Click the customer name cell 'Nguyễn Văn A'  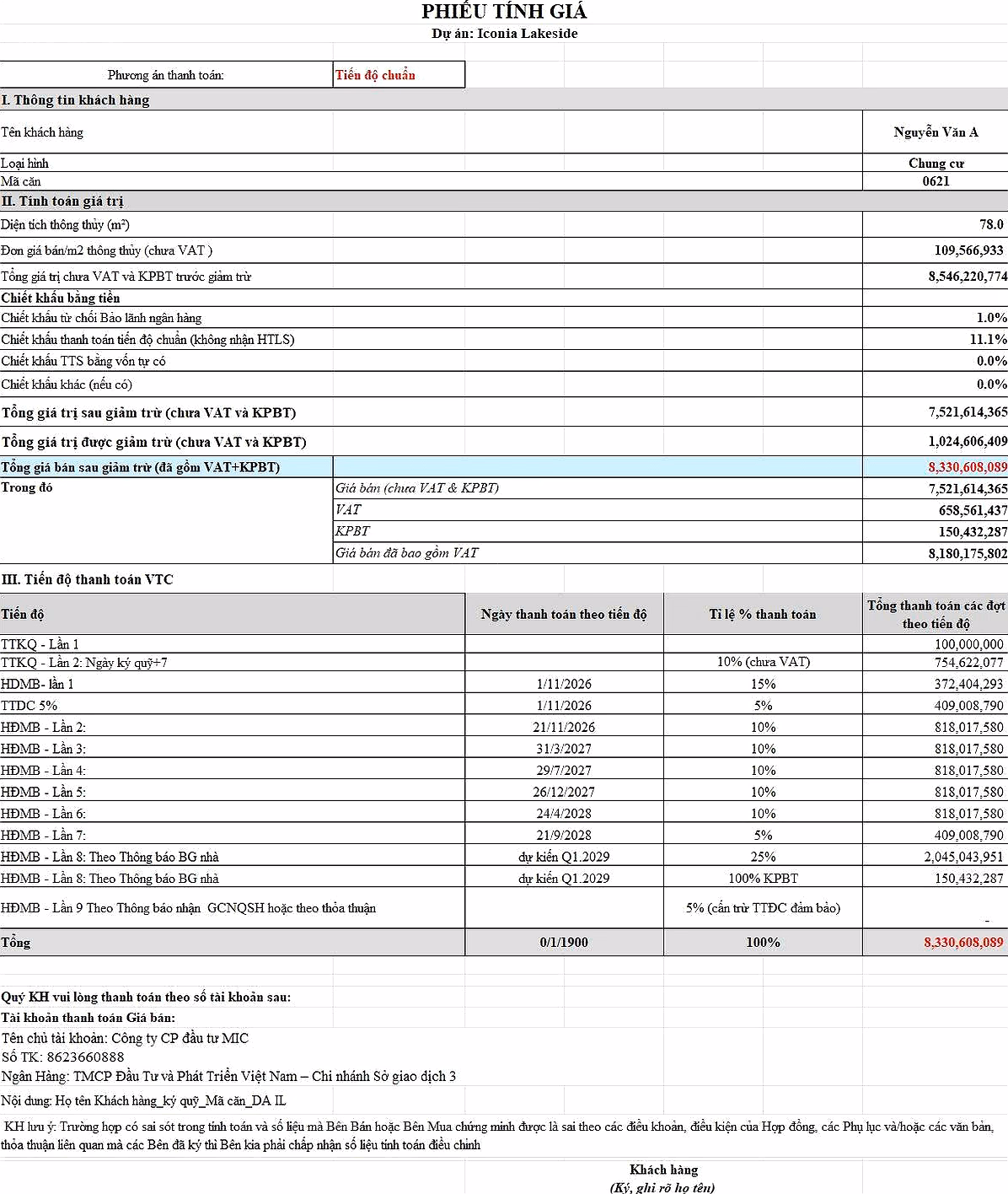(936, 132)
